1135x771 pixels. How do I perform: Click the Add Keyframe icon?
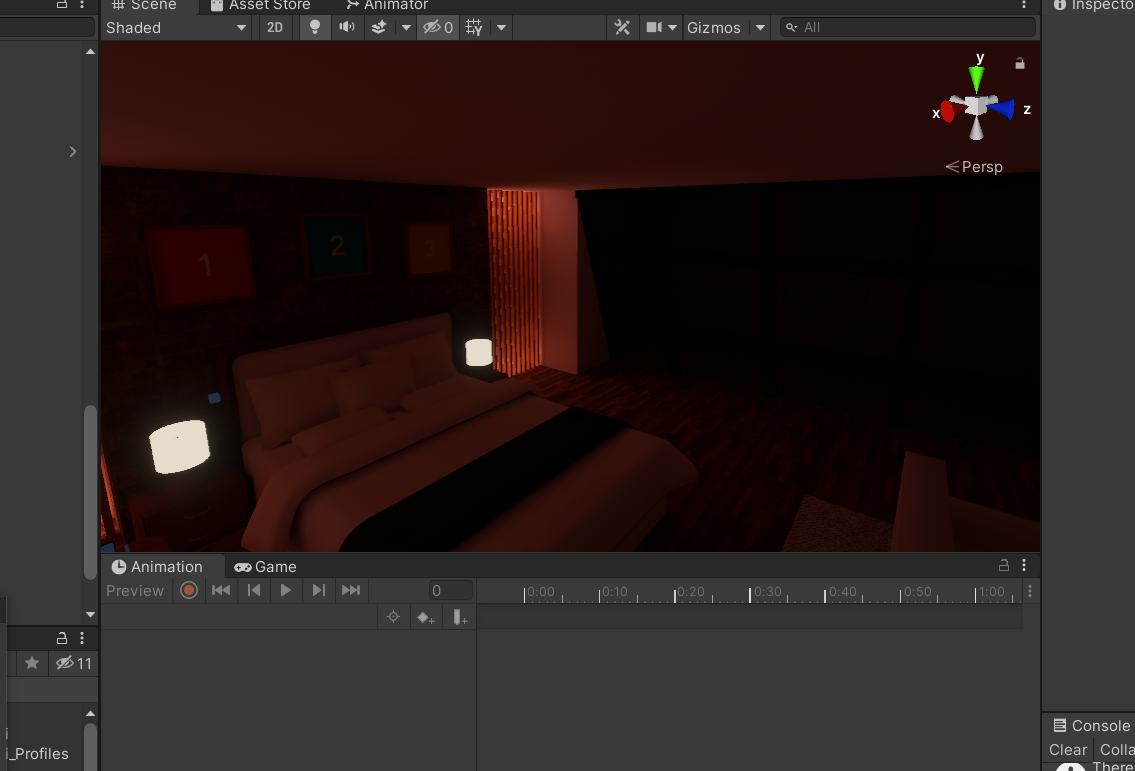426,617
